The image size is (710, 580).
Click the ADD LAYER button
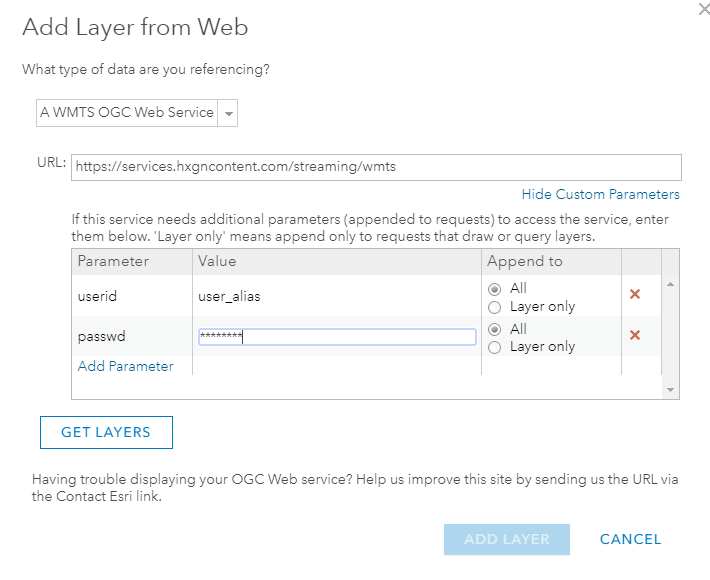pos(507,539)
